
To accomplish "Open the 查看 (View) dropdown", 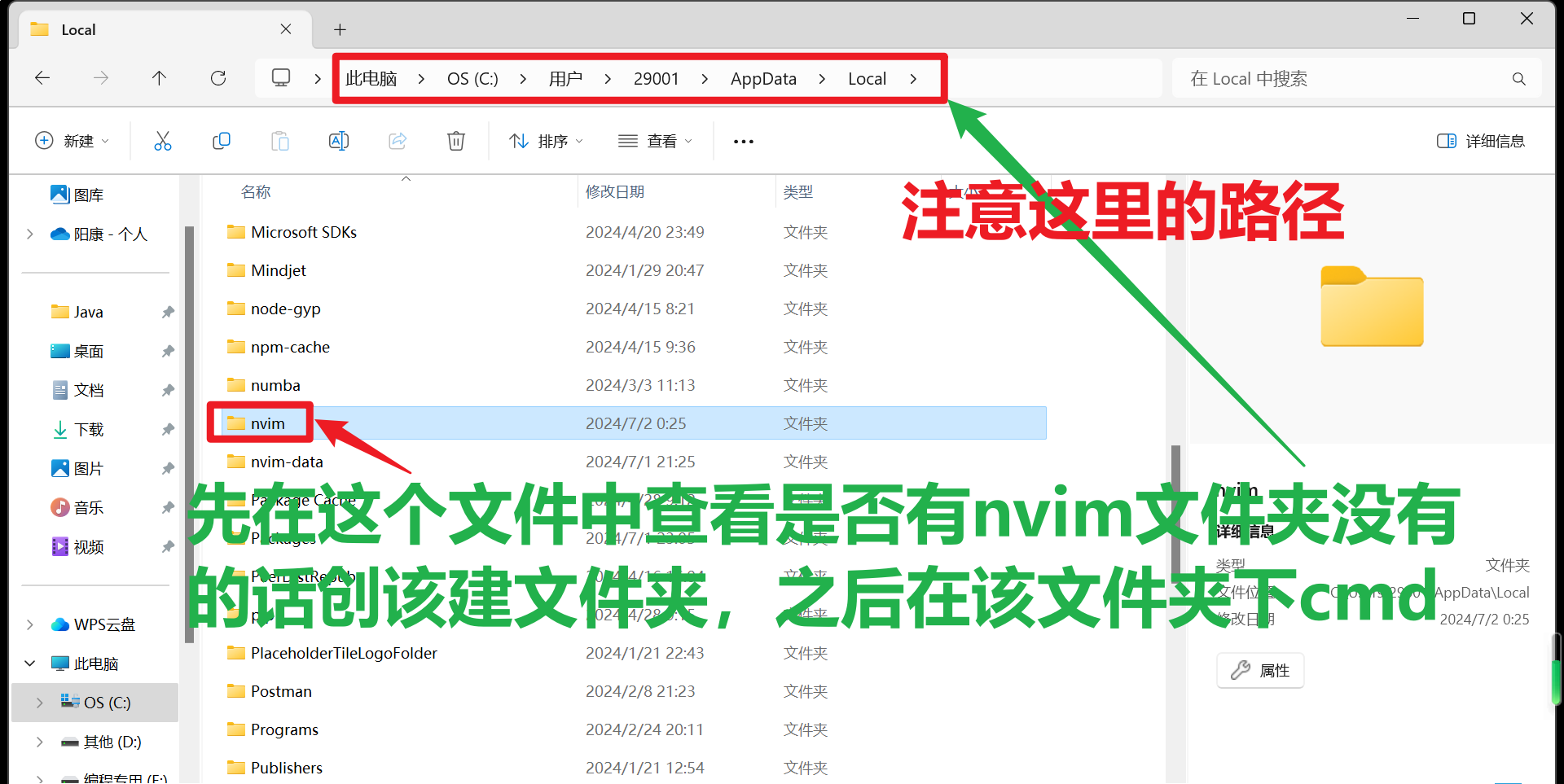I will [x=655, y=140].
